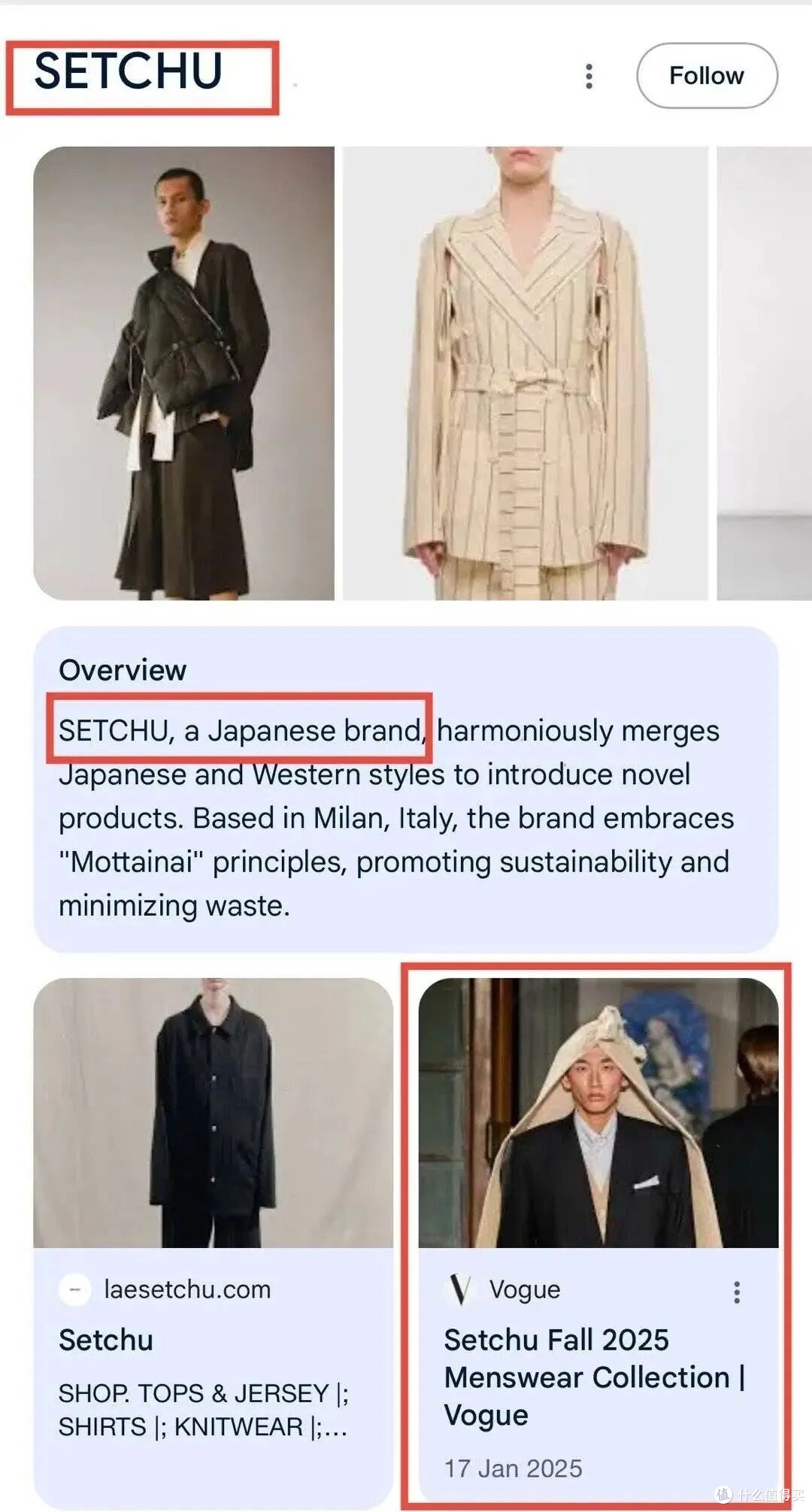Click the Follow button
The height and width of the screenshot is (1512, 812).
click(707, 76)
